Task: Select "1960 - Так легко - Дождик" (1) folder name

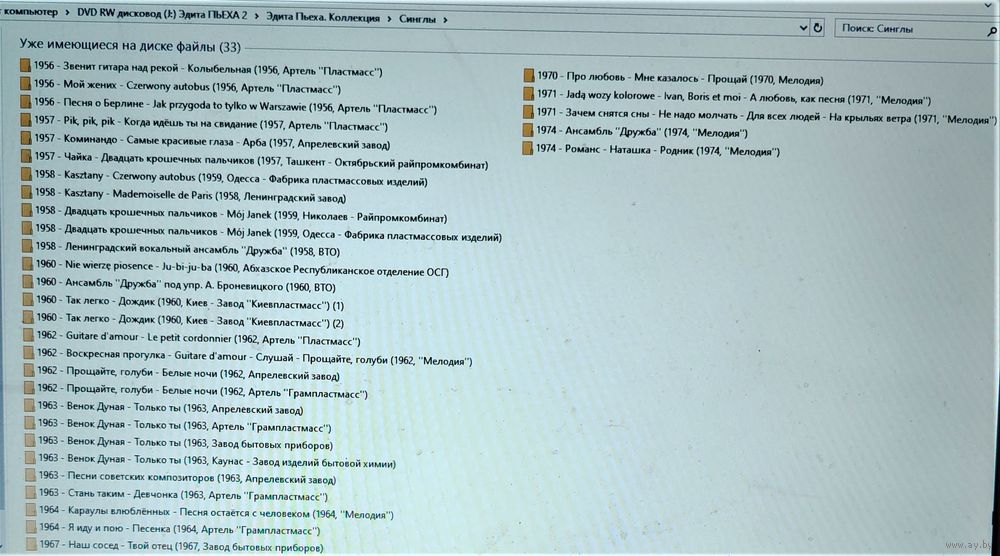Action: tap(190, 302)
